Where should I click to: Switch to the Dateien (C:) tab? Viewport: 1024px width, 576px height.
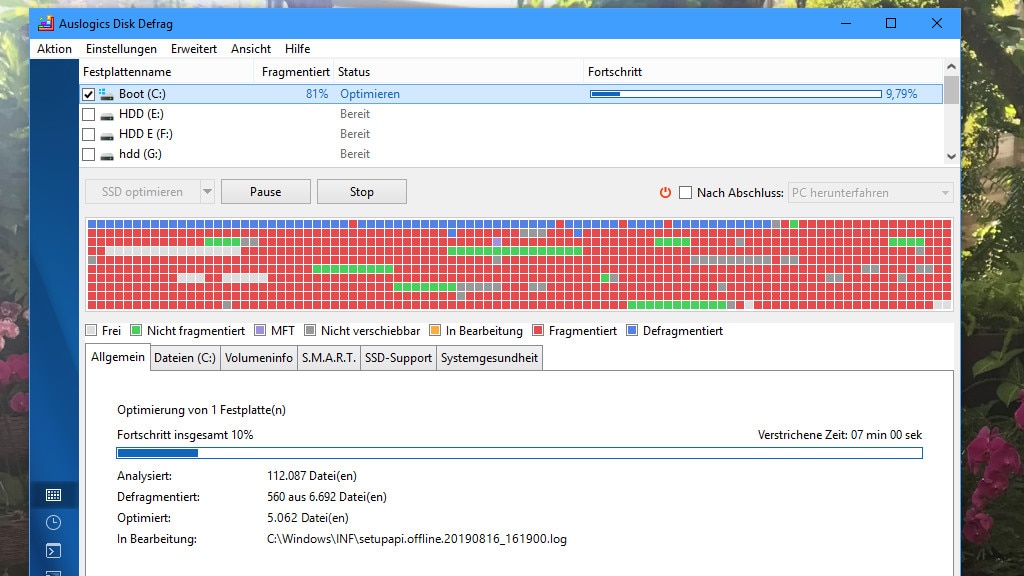185,358
